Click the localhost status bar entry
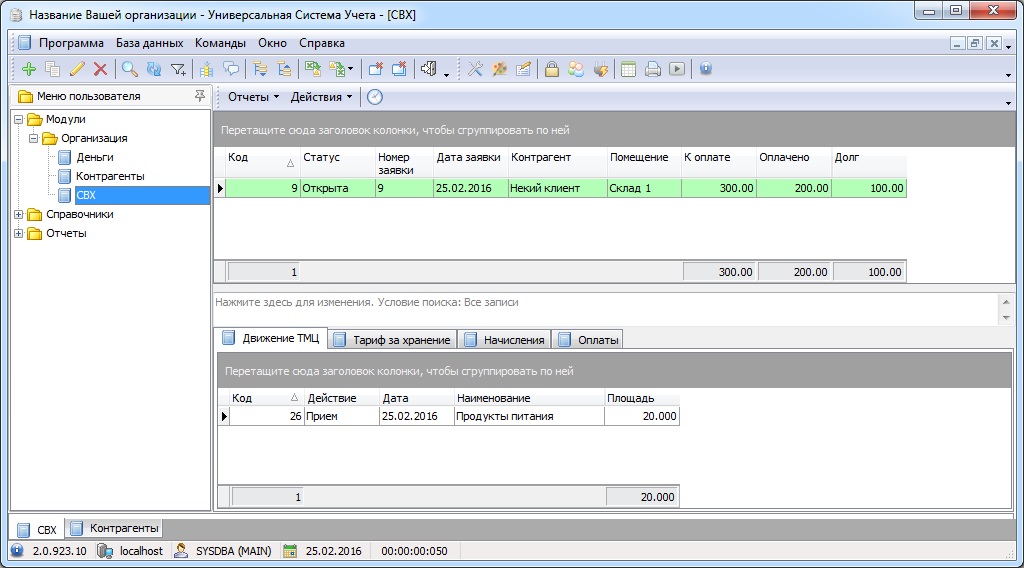Screen dimensions: 1024x568 (131, 551)
